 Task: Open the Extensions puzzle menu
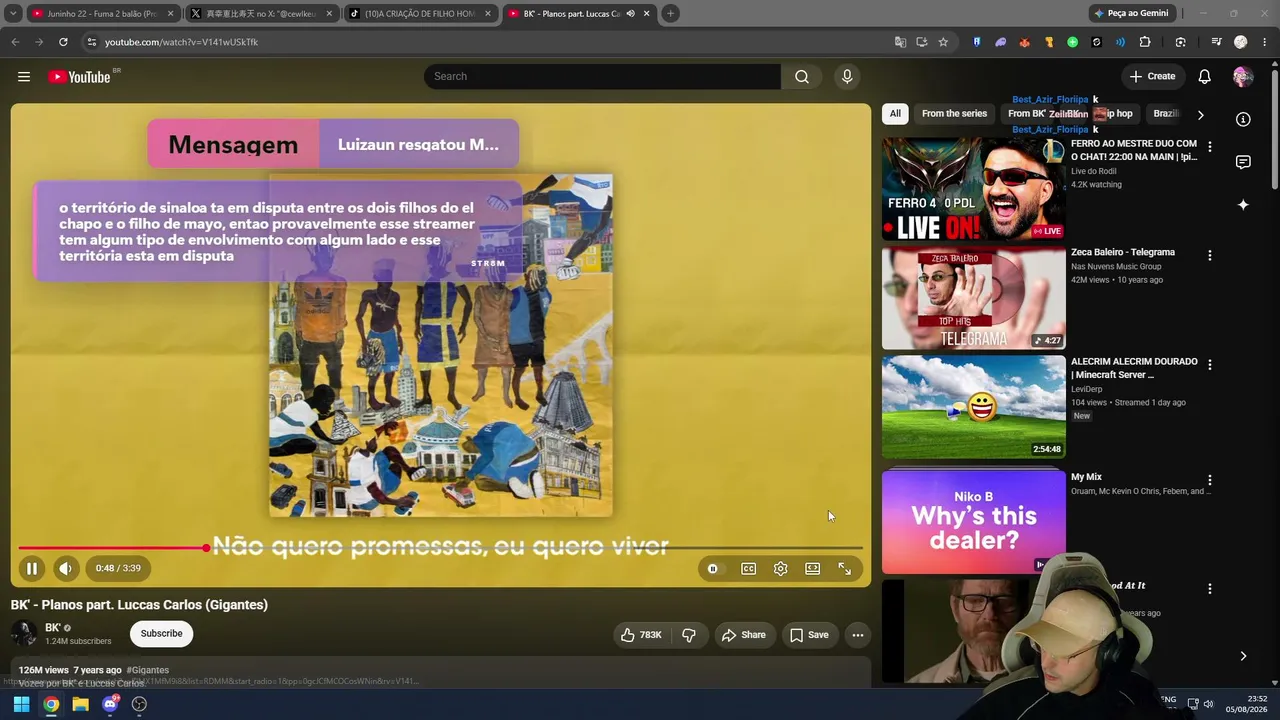click(1145, 42)
